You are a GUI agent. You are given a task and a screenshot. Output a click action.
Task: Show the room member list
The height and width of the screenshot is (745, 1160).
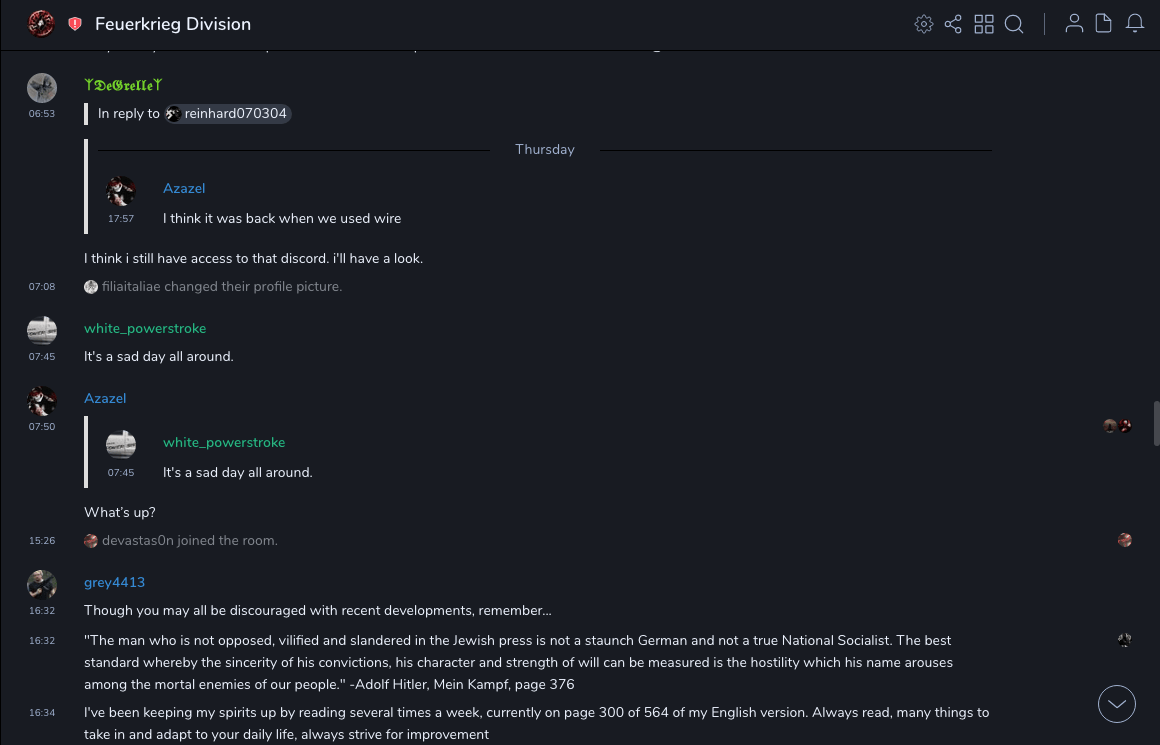point(1074,24)
